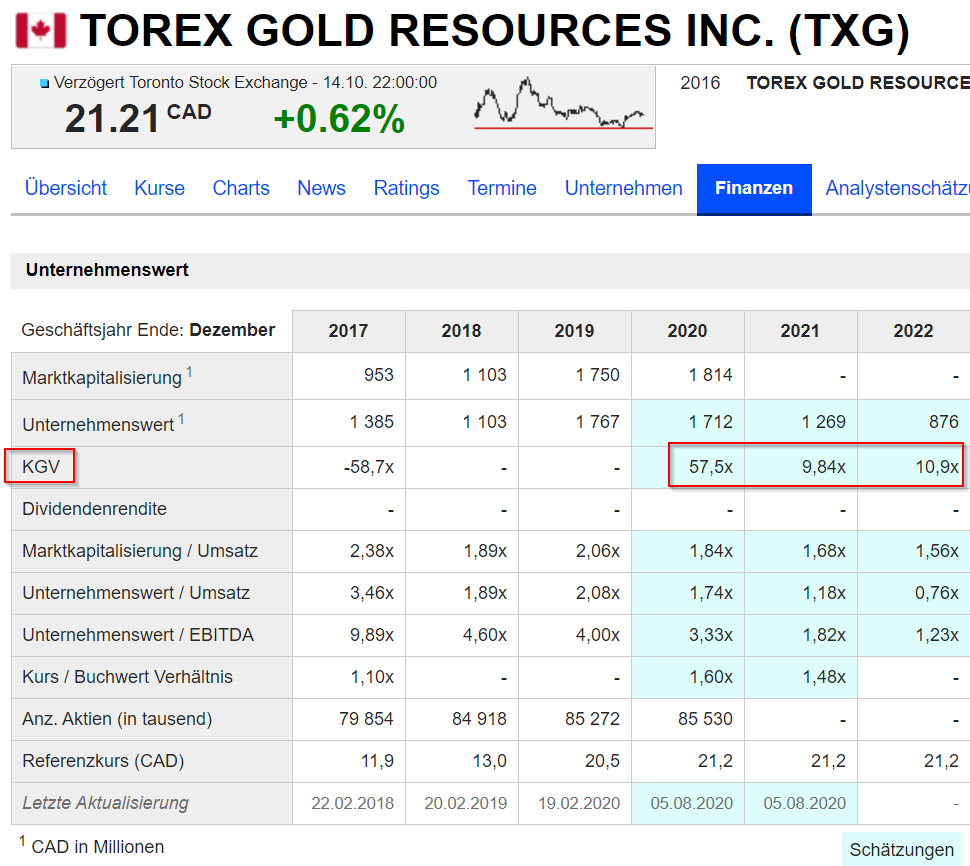Click the delayed quote indicator square
The width and height of the screenshot is (970, 866).
tap(44, 84)
